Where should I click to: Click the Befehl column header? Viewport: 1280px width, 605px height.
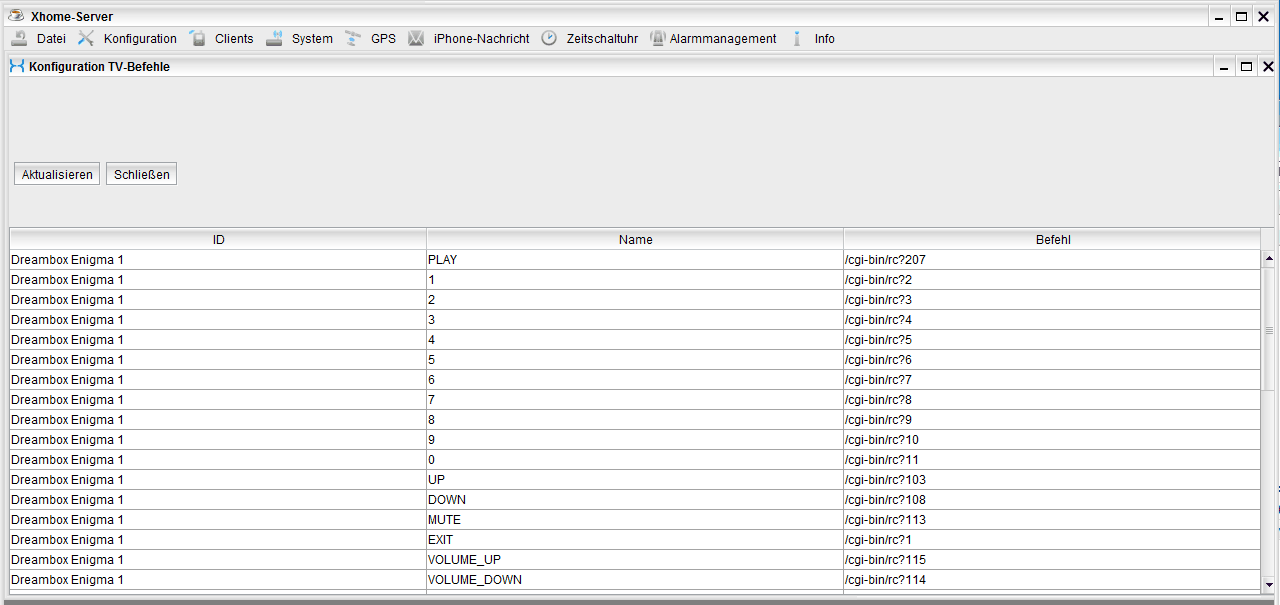pyautogui.click(x=1053, y=240)
